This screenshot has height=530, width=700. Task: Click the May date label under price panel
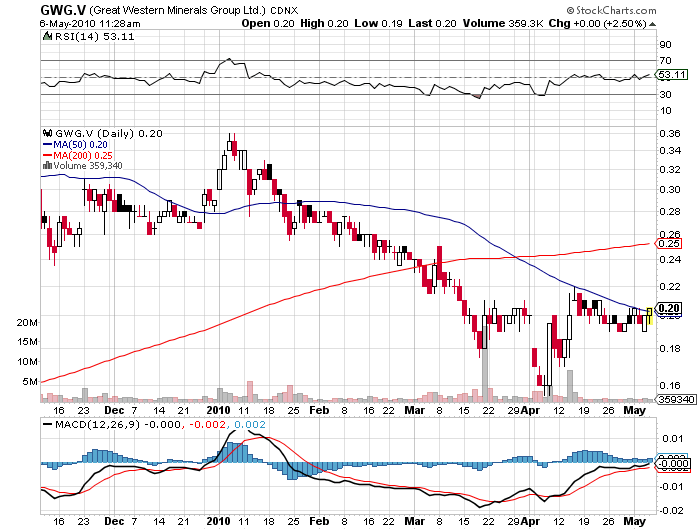tap(634, 410)
